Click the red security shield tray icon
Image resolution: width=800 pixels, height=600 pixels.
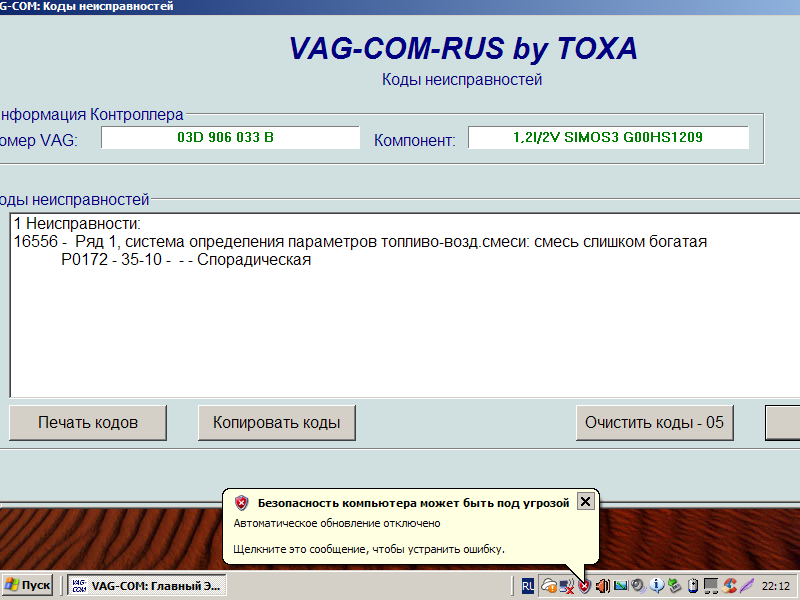pyautogui.click(x=584, y=586)
